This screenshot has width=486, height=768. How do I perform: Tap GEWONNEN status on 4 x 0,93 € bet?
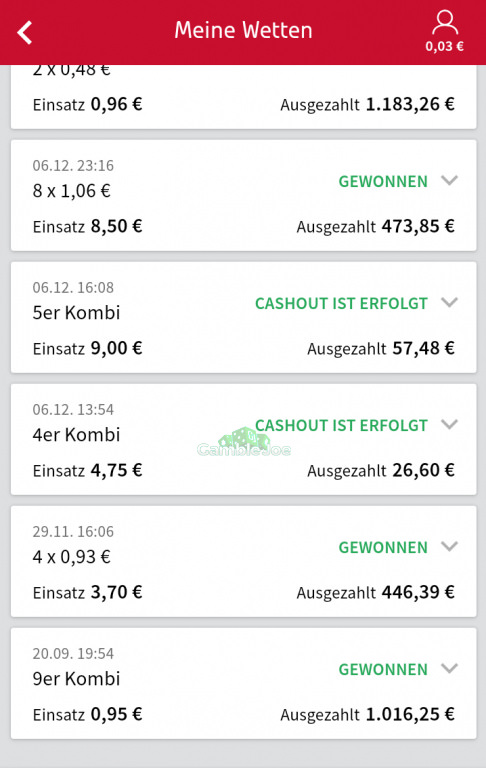383,547
